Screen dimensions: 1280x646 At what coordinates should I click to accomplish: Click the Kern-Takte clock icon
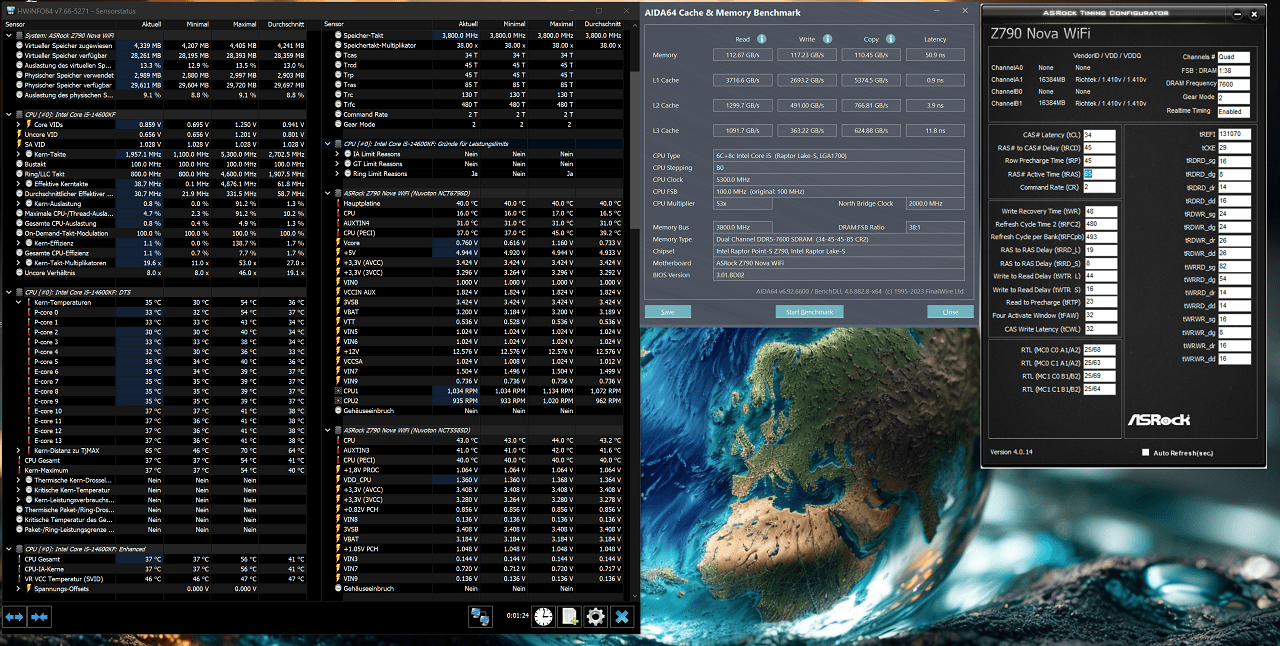tap(29, 154)
